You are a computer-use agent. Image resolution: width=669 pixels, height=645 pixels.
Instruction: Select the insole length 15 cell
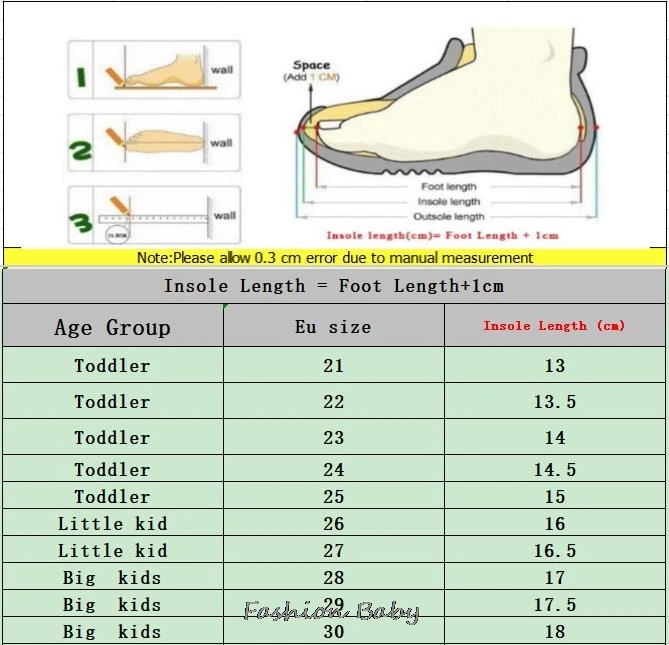555,496
